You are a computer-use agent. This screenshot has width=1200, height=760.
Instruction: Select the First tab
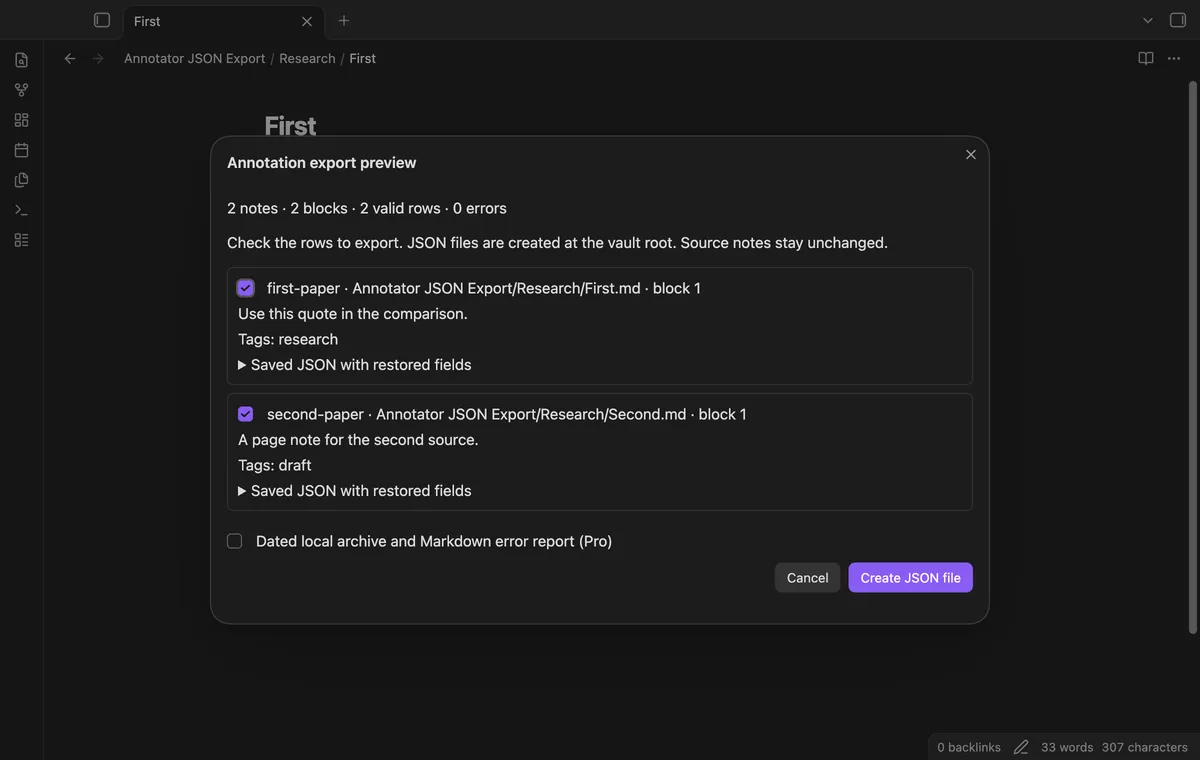pos(222,21)
